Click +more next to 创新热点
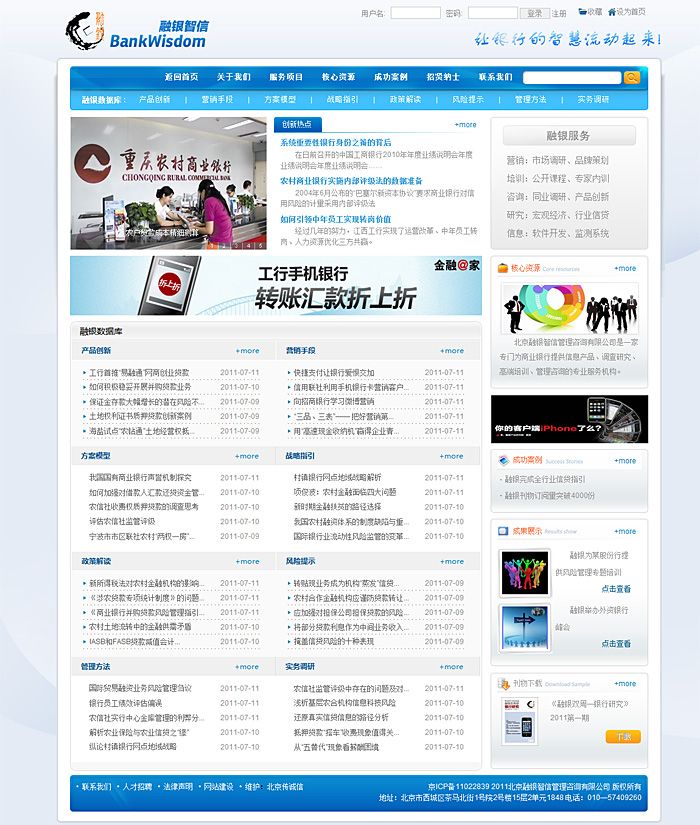This screenshot has height=825, width=700. pyautogui.click(x=465, y=125)
